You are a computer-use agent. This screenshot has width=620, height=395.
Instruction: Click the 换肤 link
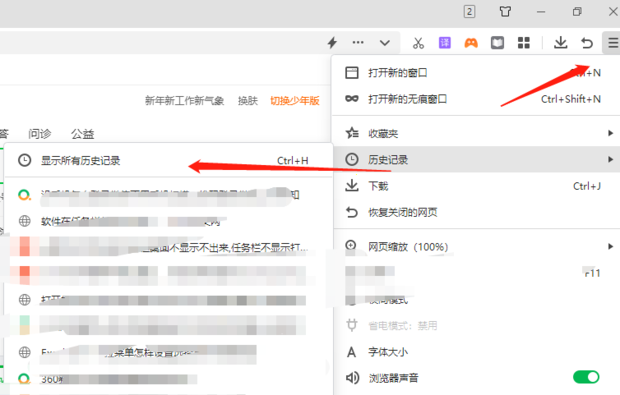click(x=248, y=101)
